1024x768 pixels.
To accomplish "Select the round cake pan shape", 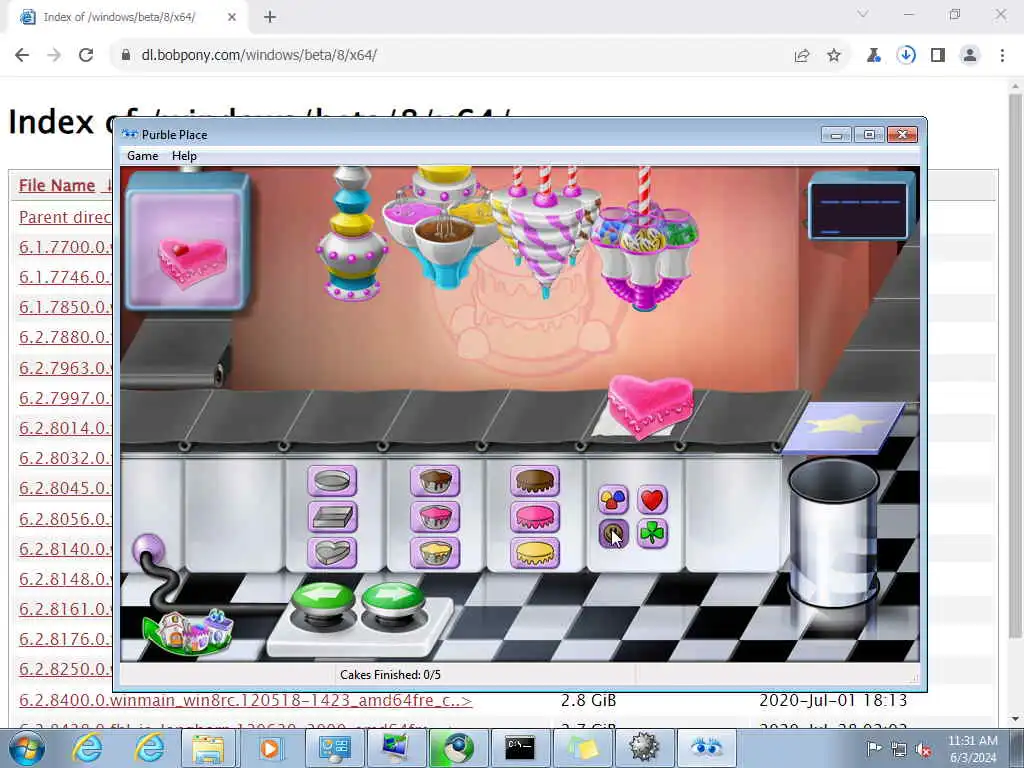I will 332,481.
